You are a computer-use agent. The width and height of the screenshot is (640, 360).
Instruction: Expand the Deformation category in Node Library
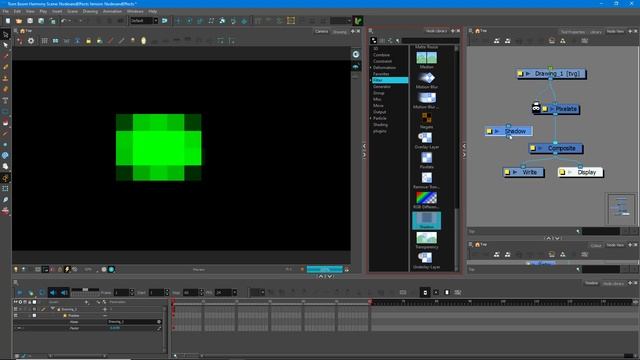371,68
